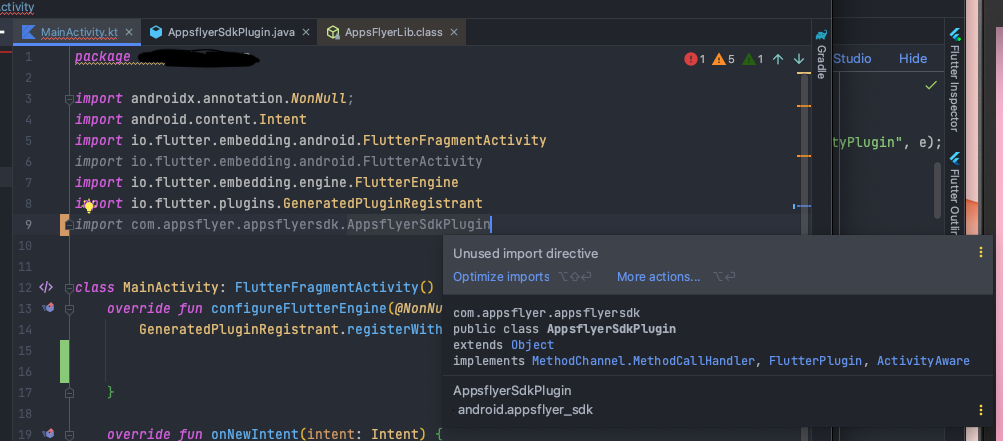Close the MainActivity.kt tab

pos(129,32)
